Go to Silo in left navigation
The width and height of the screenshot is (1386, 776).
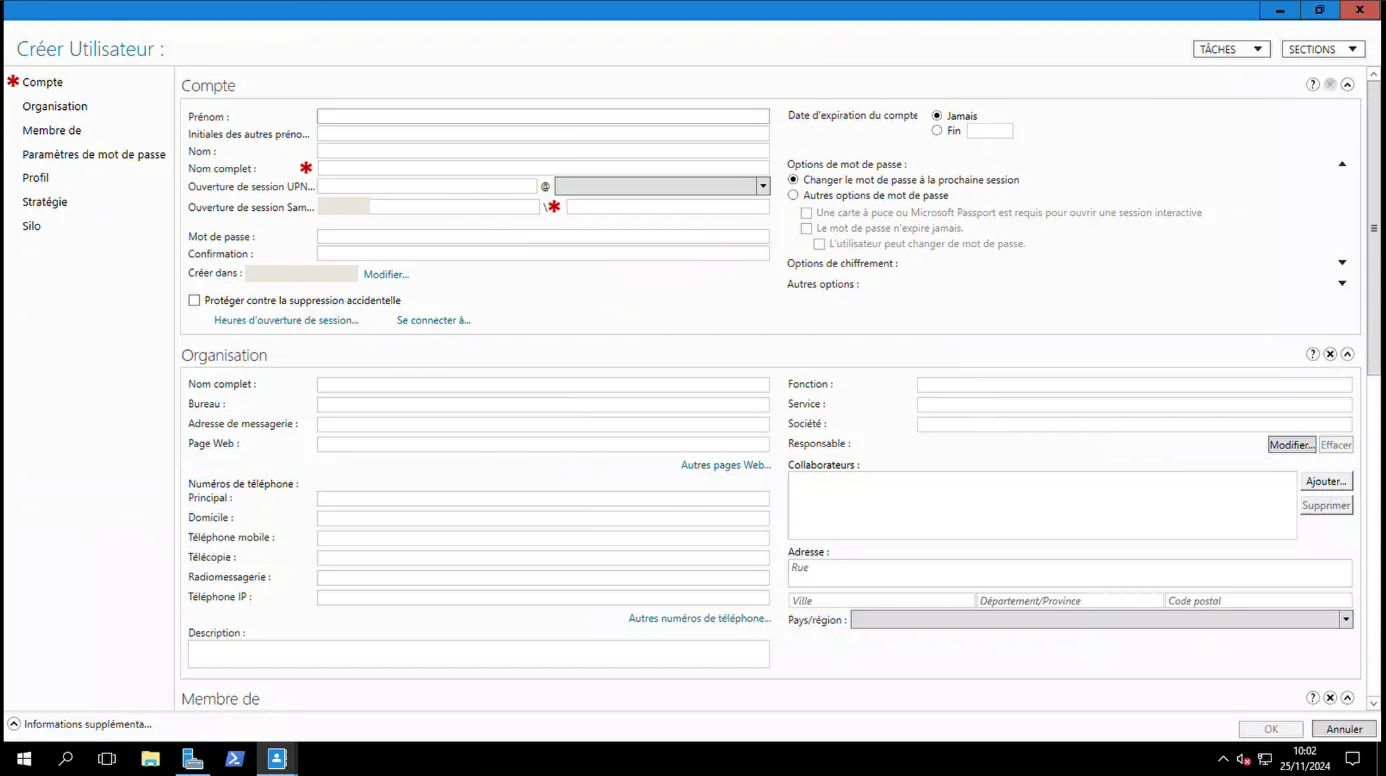[x=32, y=226]
